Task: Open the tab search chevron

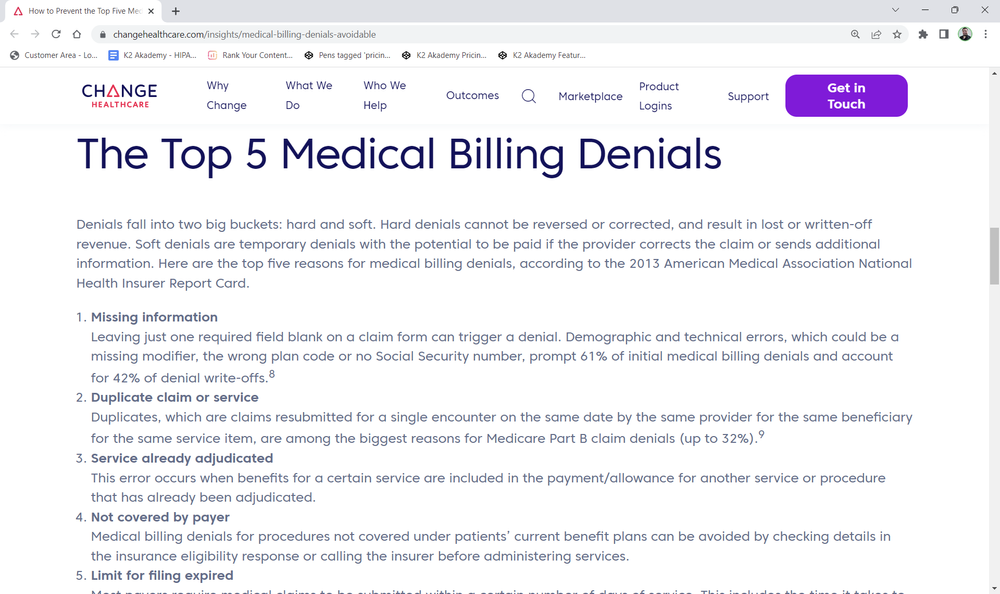Action: [895, 11]
